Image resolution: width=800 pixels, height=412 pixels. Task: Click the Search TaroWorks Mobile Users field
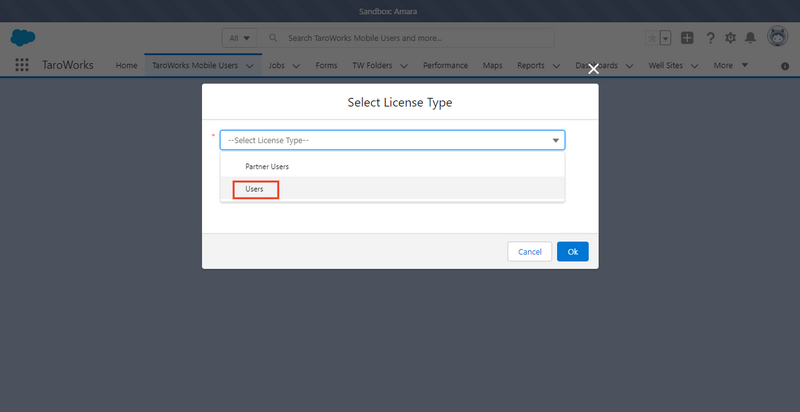pyautogui.click(x=415, y=38)
